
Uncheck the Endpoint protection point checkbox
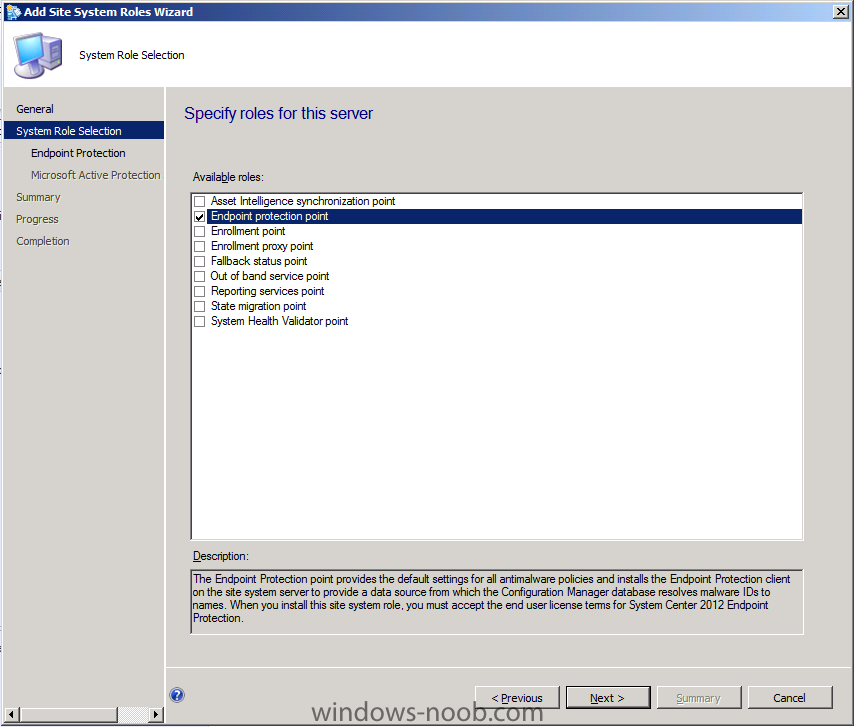(x=200, y=217)
